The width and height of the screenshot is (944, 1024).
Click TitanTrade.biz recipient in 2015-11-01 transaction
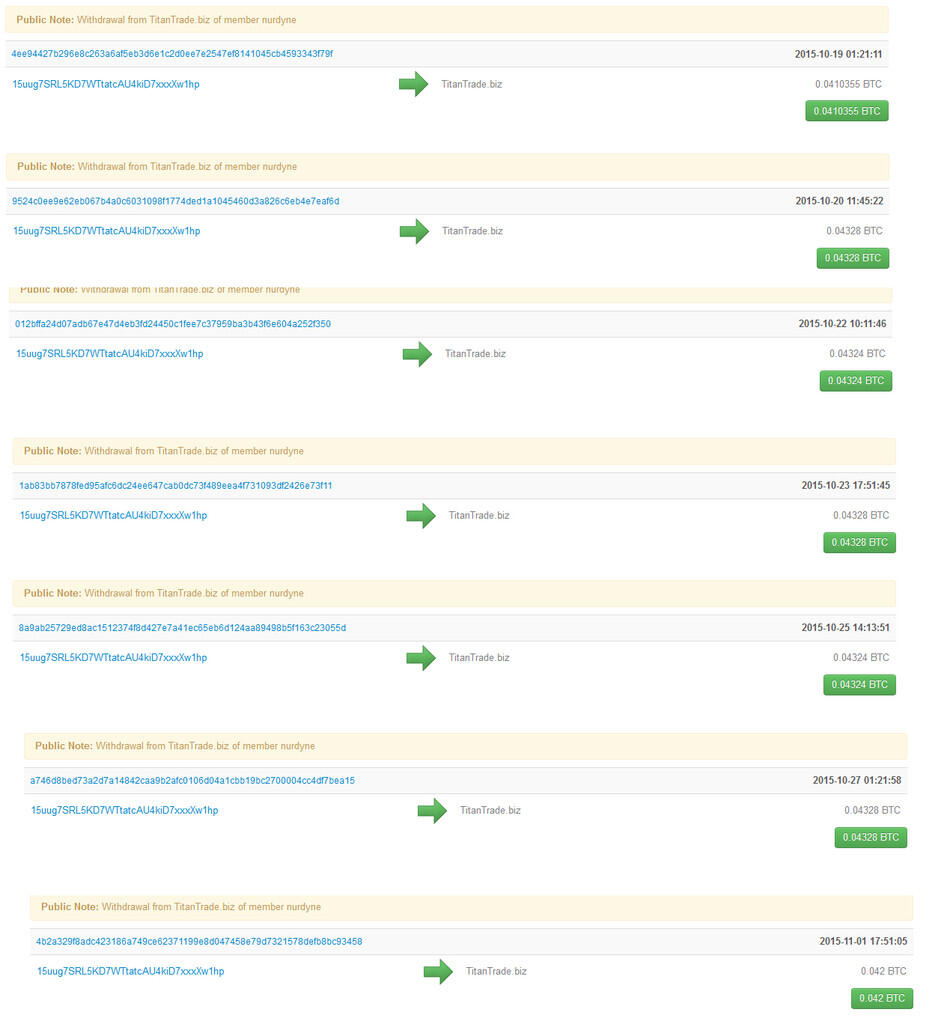click(496, 971)
